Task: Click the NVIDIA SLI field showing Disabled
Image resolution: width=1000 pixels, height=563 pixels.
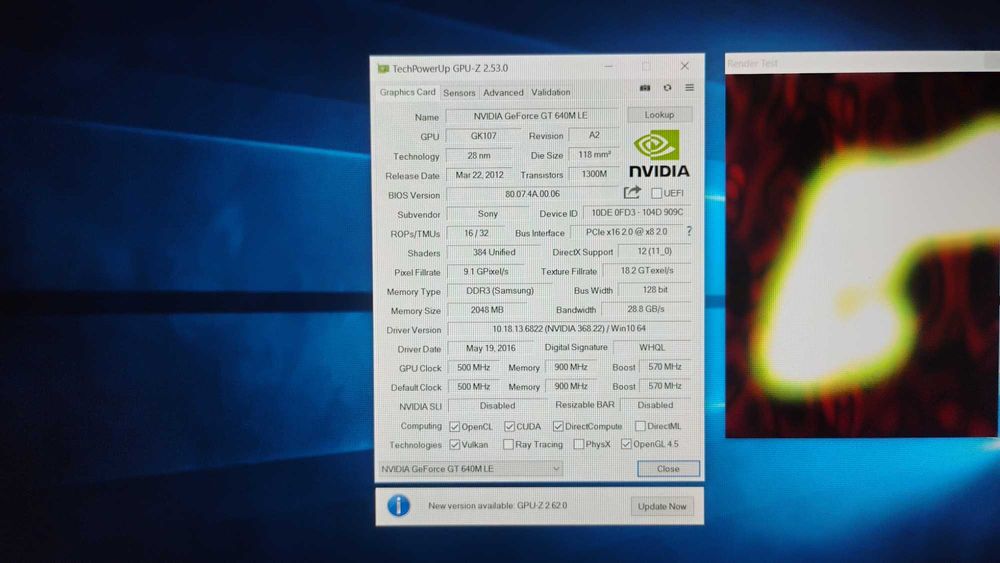Action: click(x=497, y=406)
